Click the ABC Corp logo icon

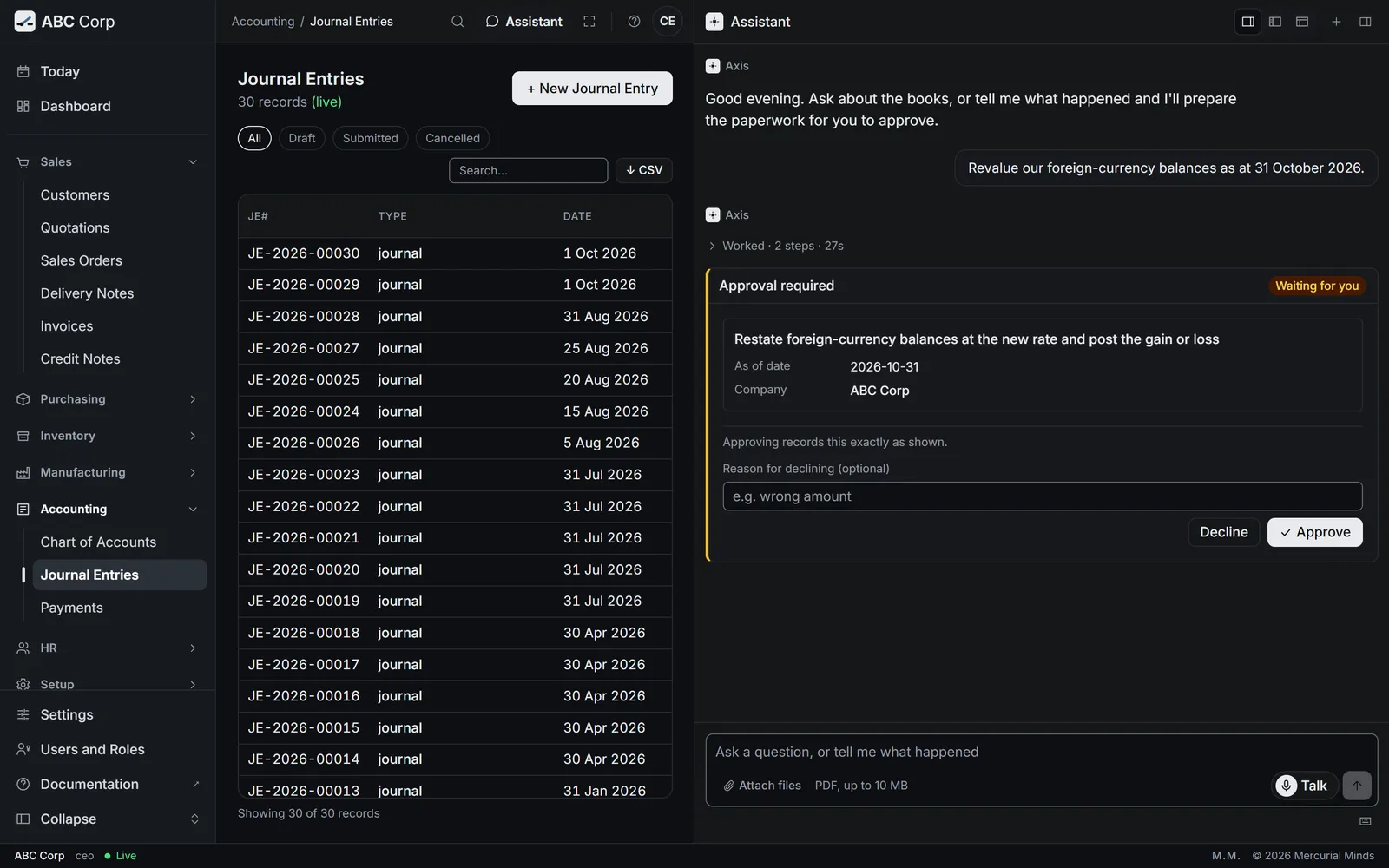point(25,22)
